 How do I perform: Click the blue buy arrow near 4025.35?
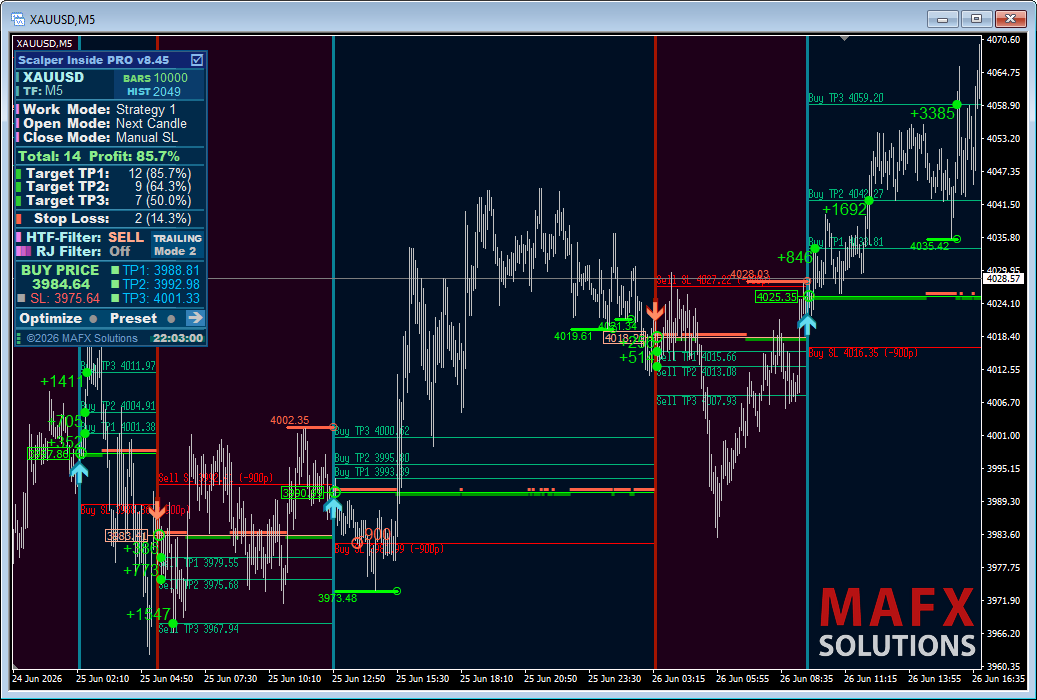tap(807, 324)
